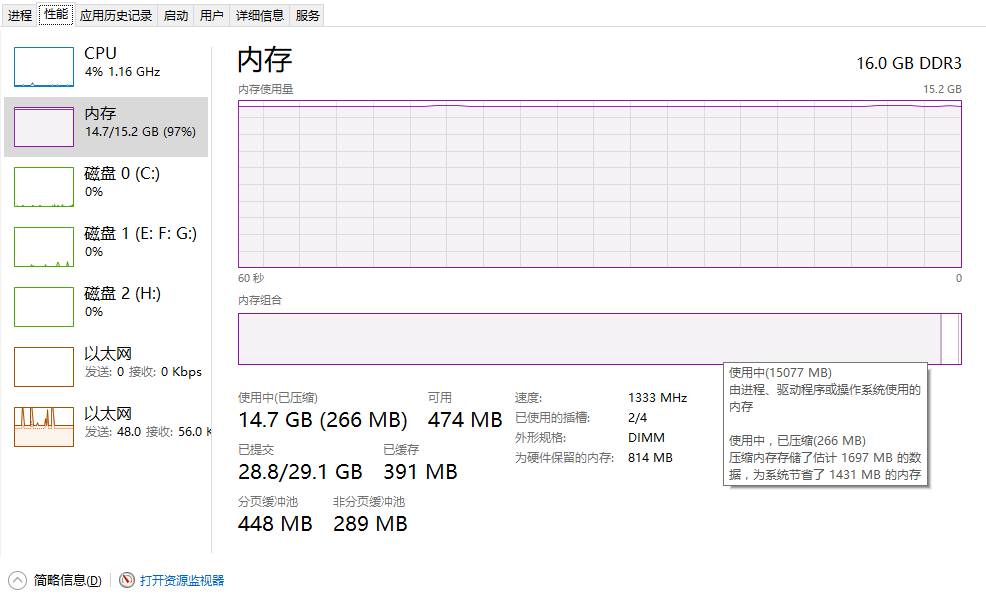Click the 简略信息(D) text button
986x605 pixels.
[x=68, y=580]
